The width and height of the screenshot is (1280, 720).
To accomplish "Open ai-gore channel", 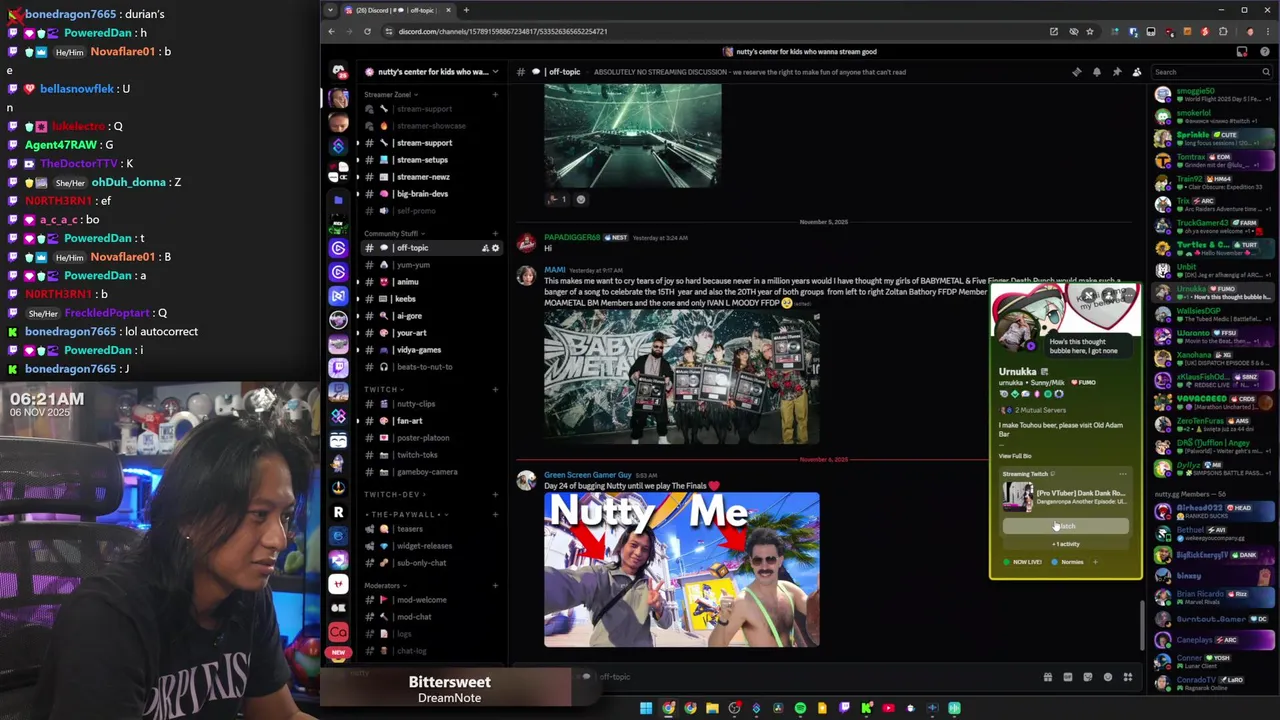I will coord(430,316).
